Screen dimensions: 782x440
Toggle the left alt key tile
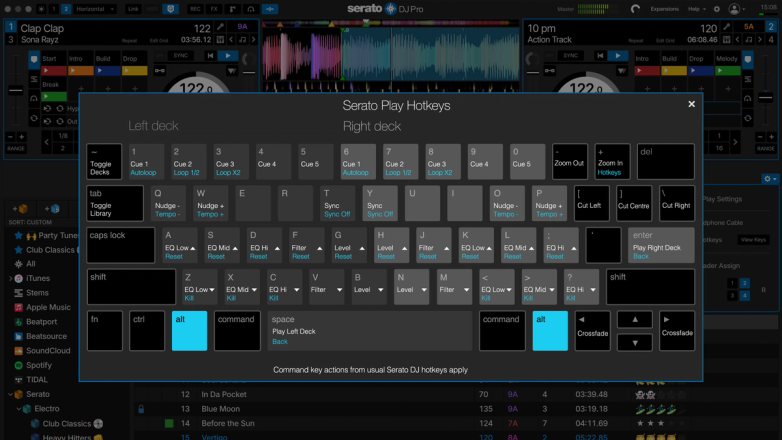(x=189, y=330)
